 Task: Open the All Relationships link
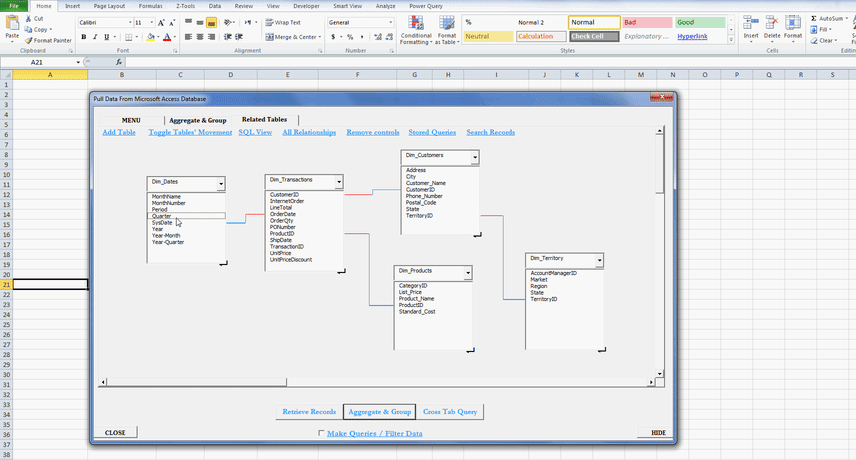click(x=309, y=132)
